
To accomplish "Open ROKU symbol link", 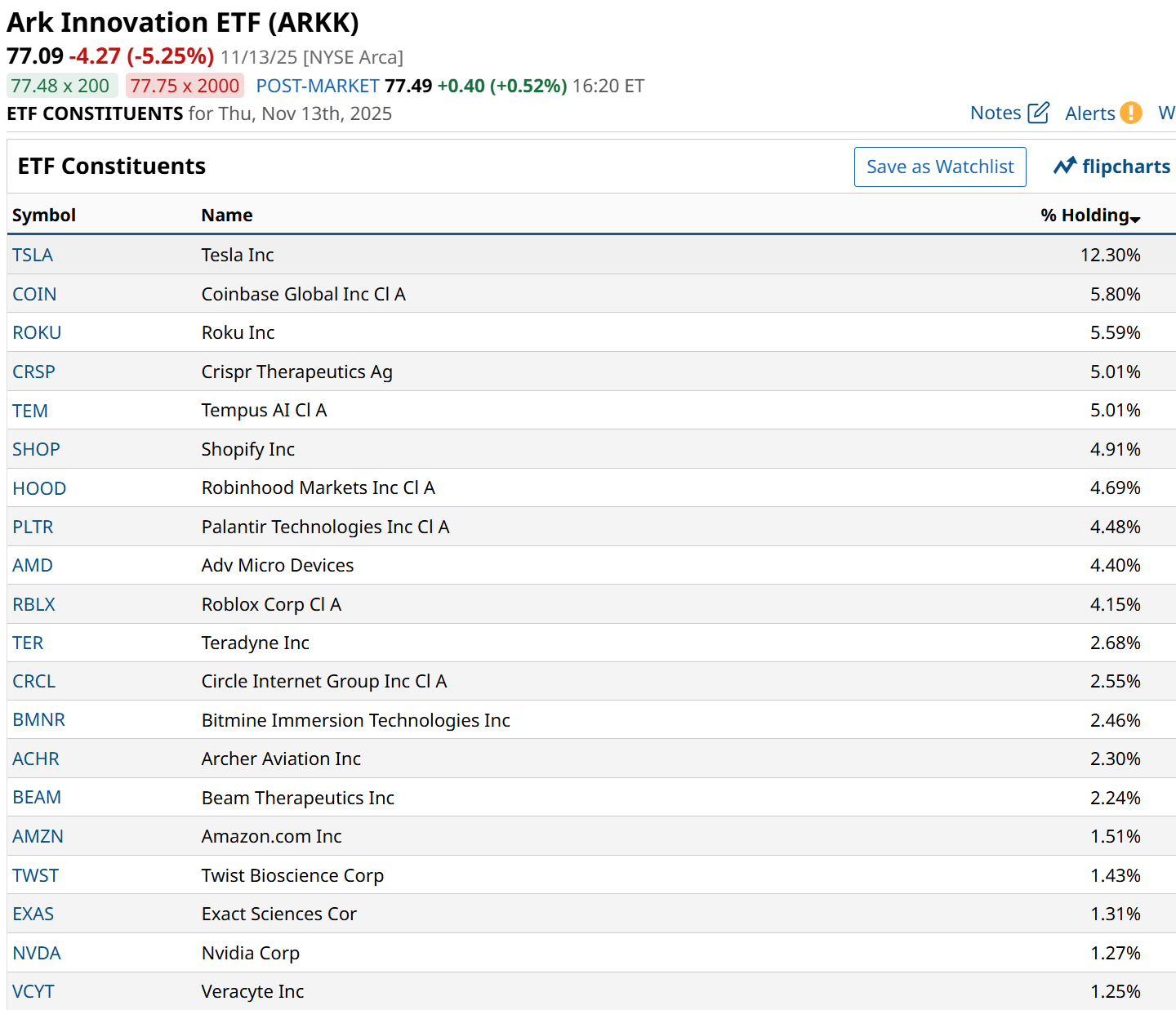I will [x=37, y=332].
